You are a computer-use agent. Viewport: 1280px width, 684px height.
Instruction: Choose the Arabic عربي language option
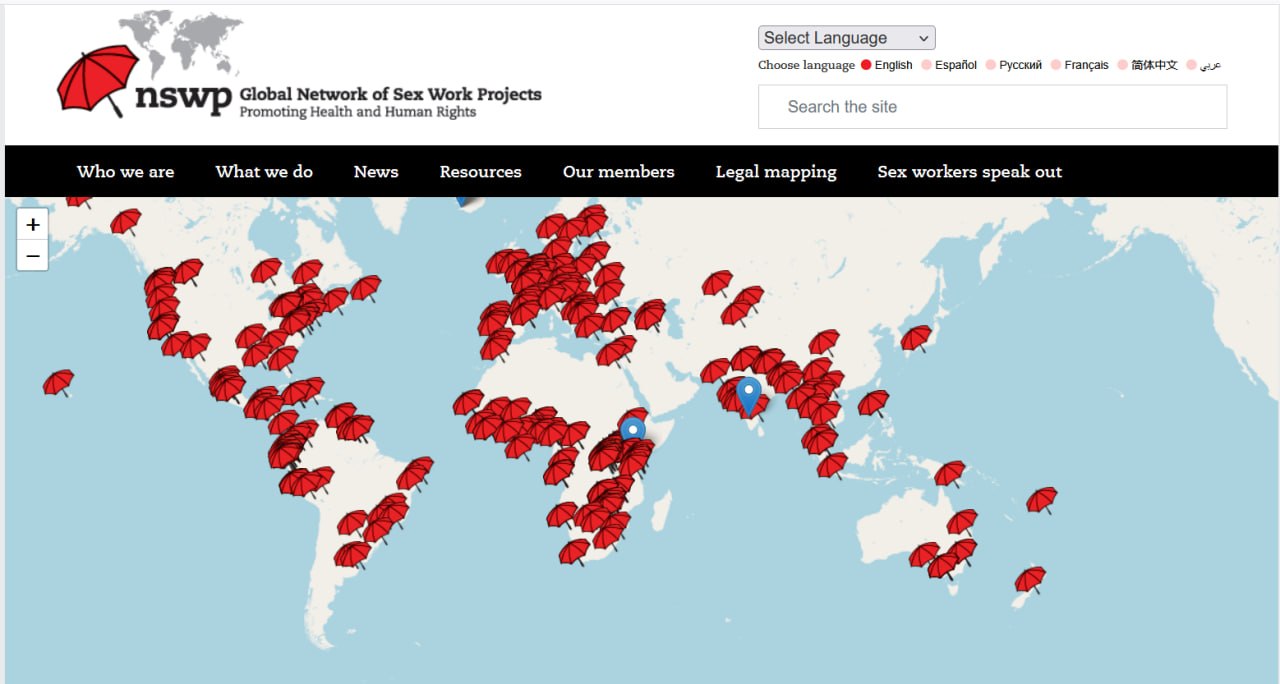[1204, 65]
